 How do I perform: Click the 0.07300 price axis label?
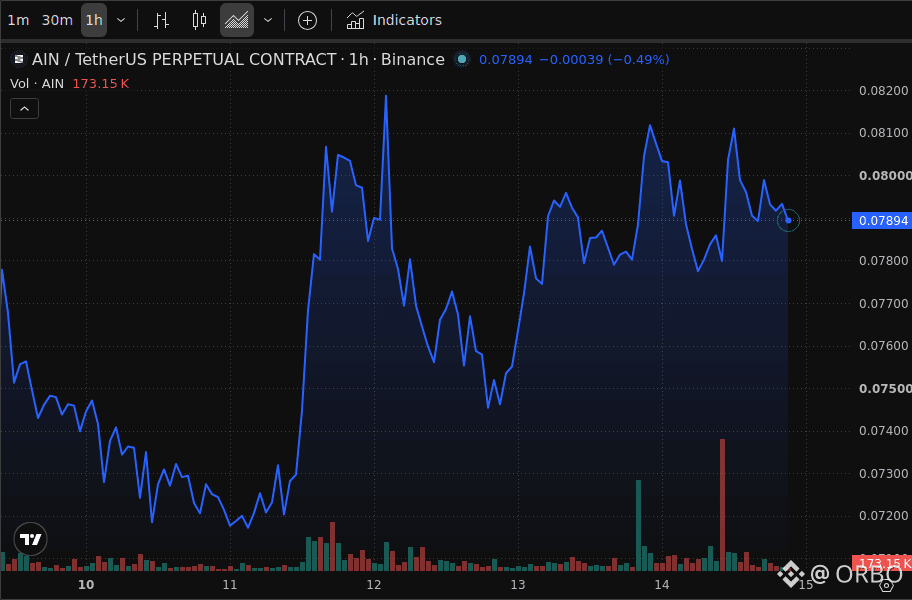(x=884, y=473)
